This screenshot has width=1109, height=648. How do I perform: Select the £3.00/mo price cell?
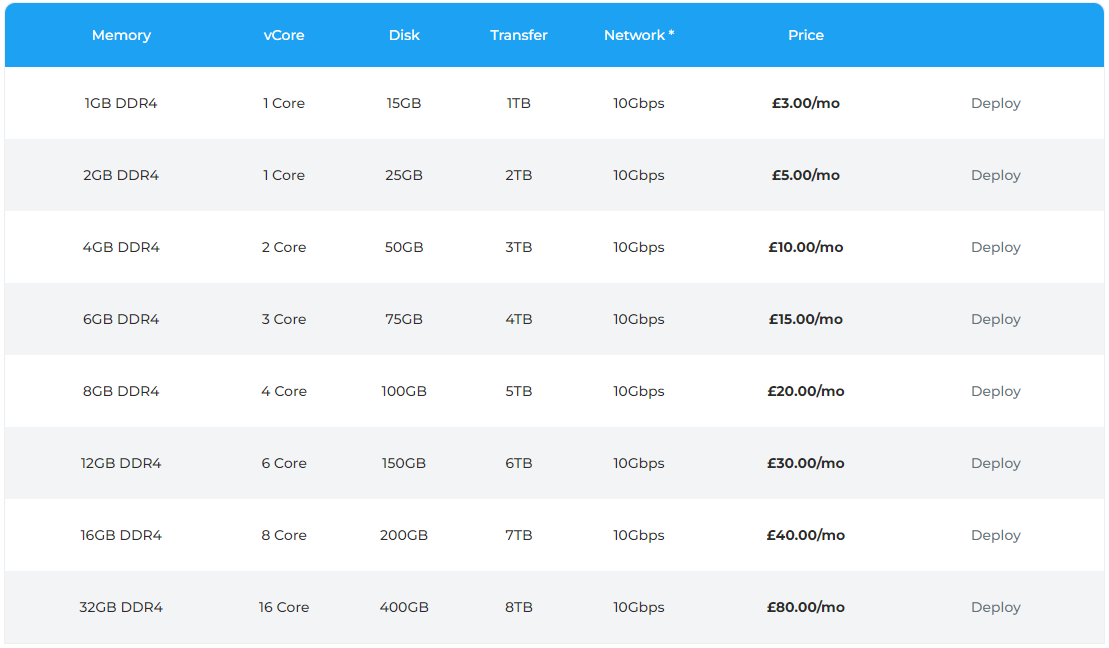[806, 103]
